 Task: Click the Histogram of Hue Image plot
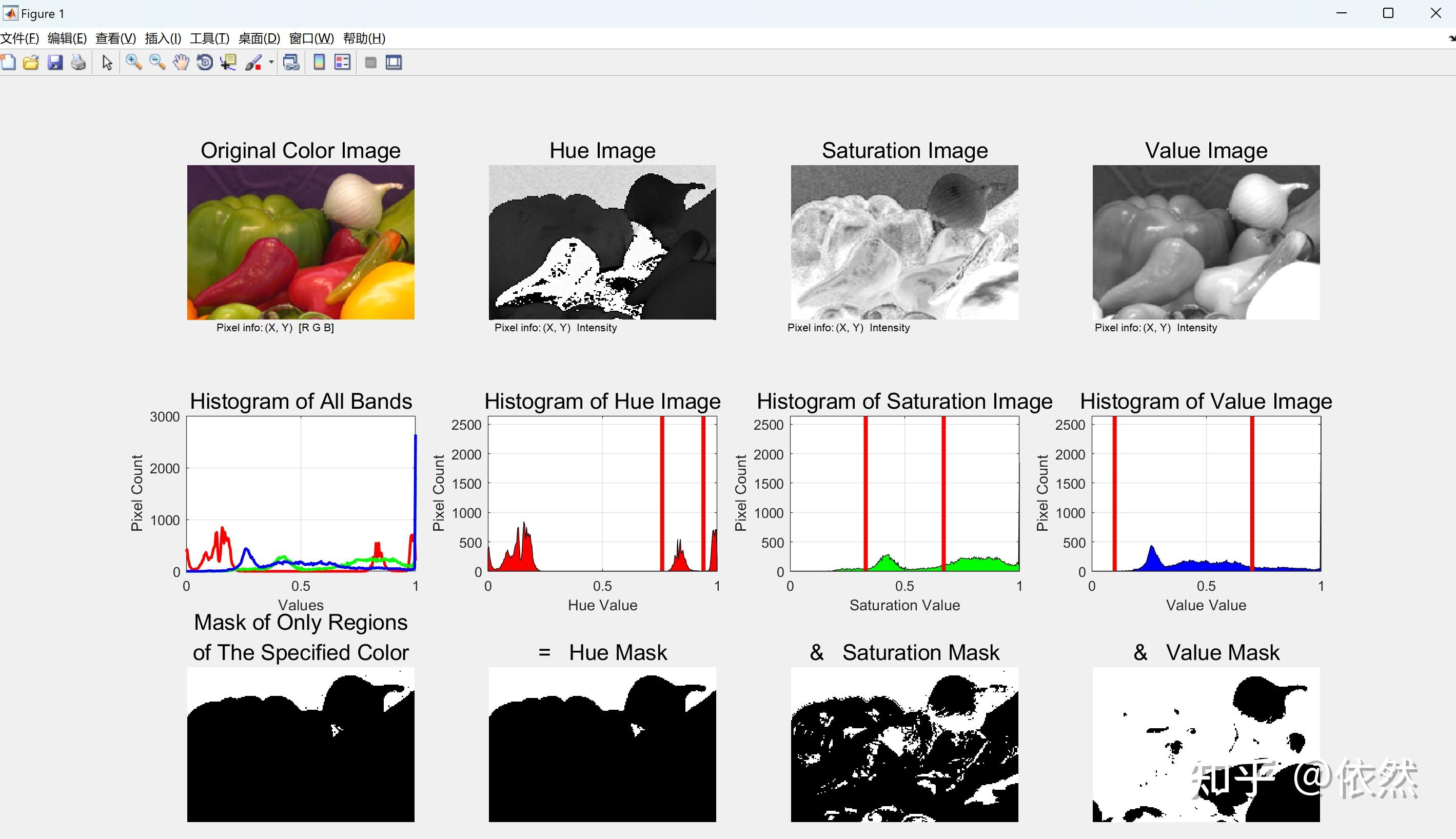[x=602, y=494]
